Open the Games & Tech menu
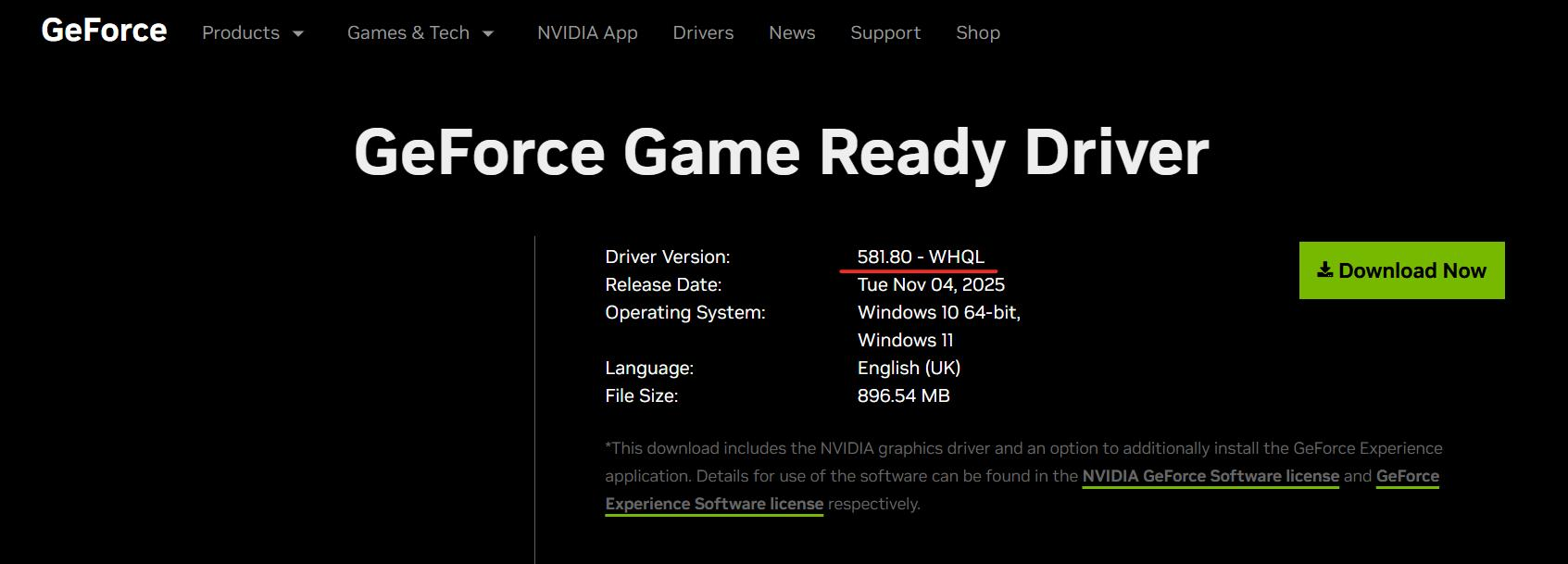This screenshot has height=564, width=1568. (x=420, y=32)
